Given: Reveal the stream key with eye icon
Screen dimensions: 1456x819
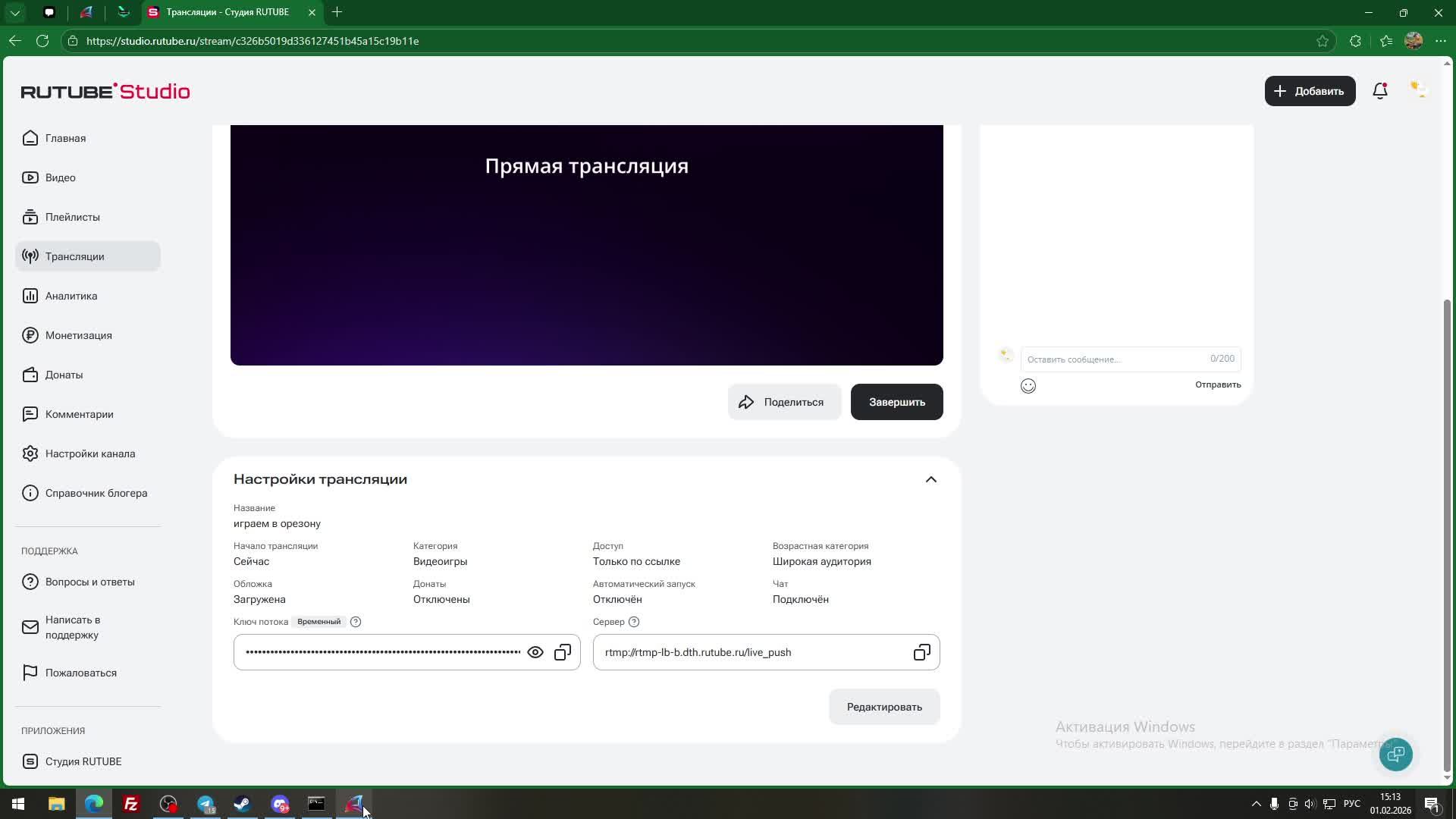Looking at the screenshot, I should pos(535,652).
